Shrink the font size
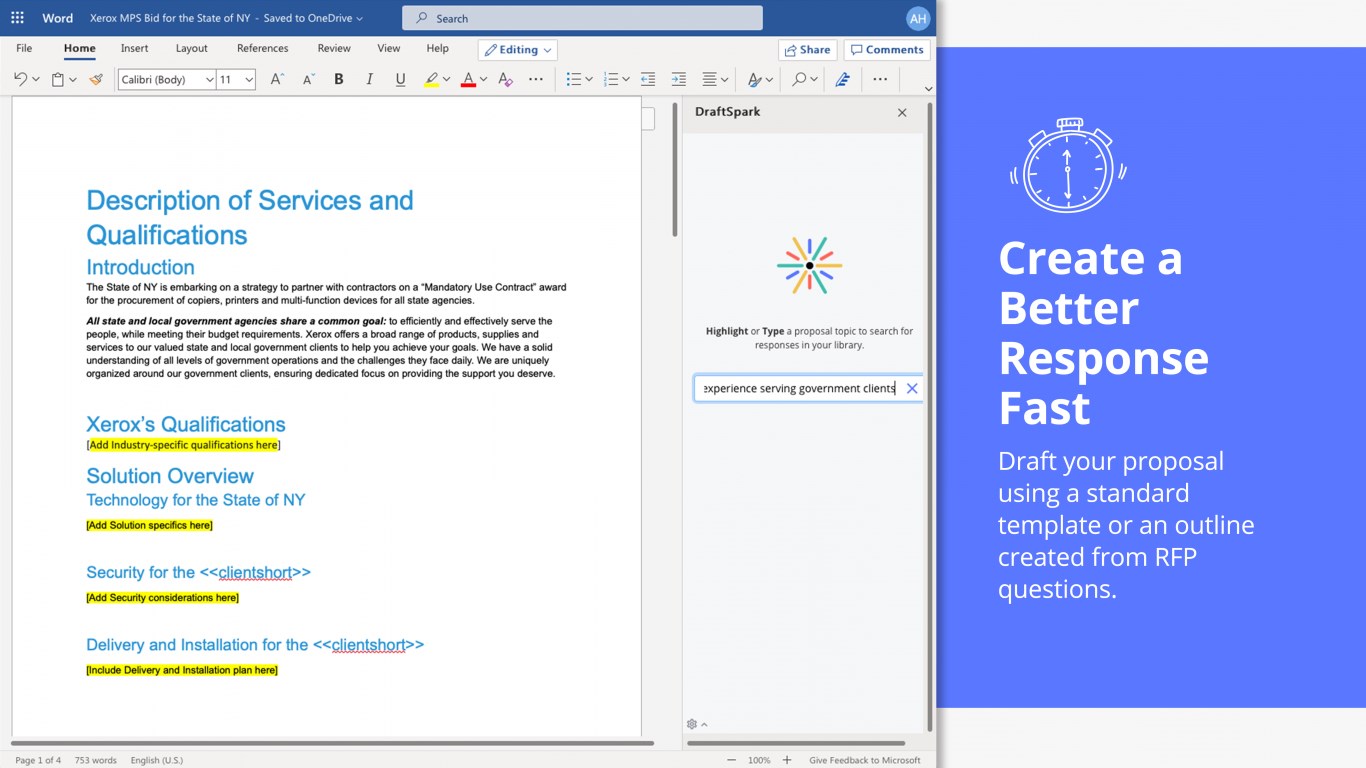This screenshot has width=1366, height=768. point(308,79)
